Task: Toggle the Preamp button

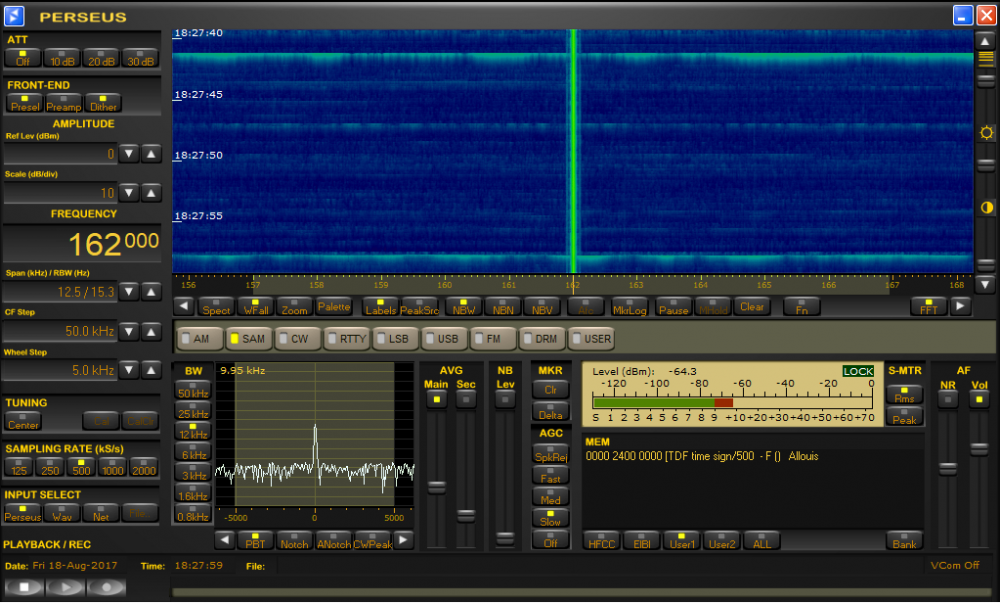Action: (64, 103)
